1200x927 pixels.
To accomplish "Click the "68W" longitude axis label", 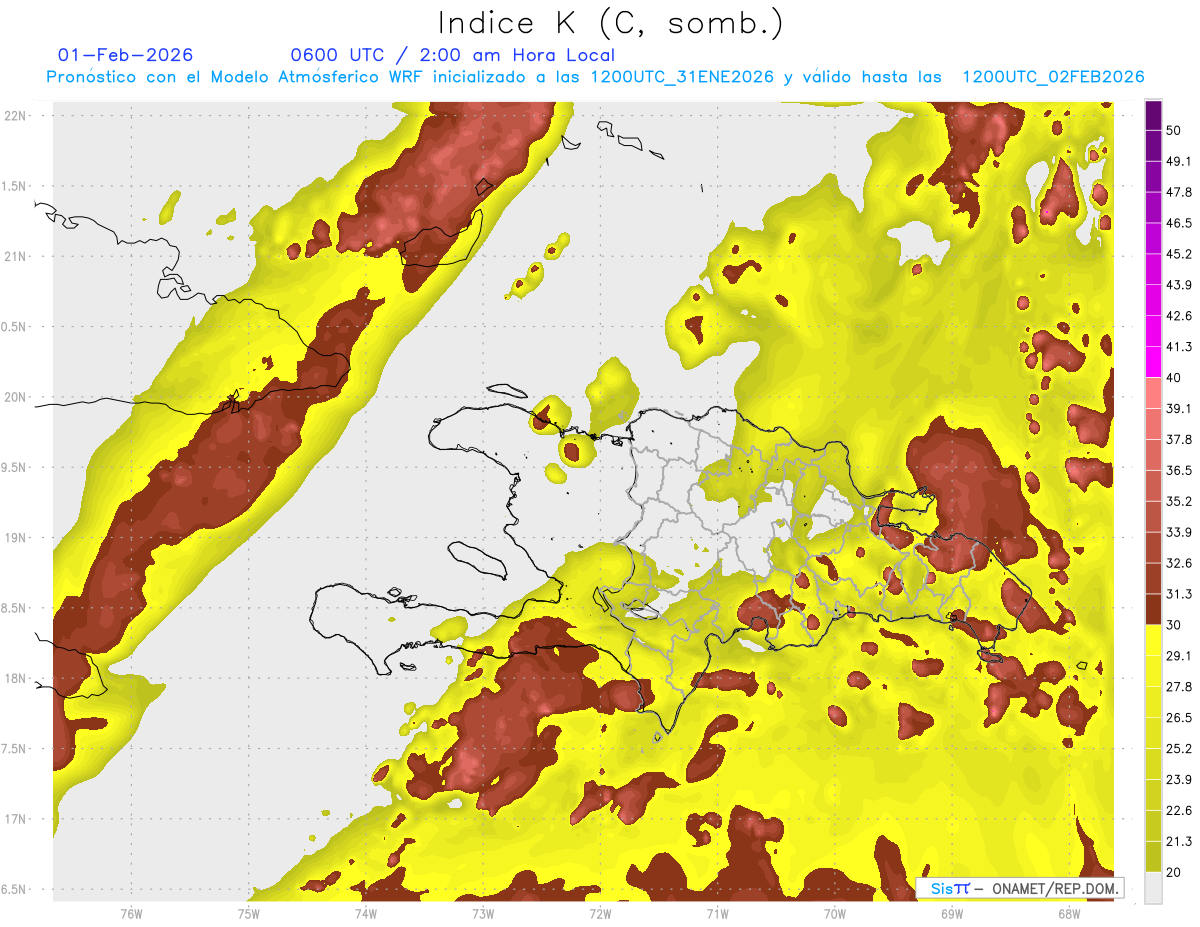I will (1069, 913).
